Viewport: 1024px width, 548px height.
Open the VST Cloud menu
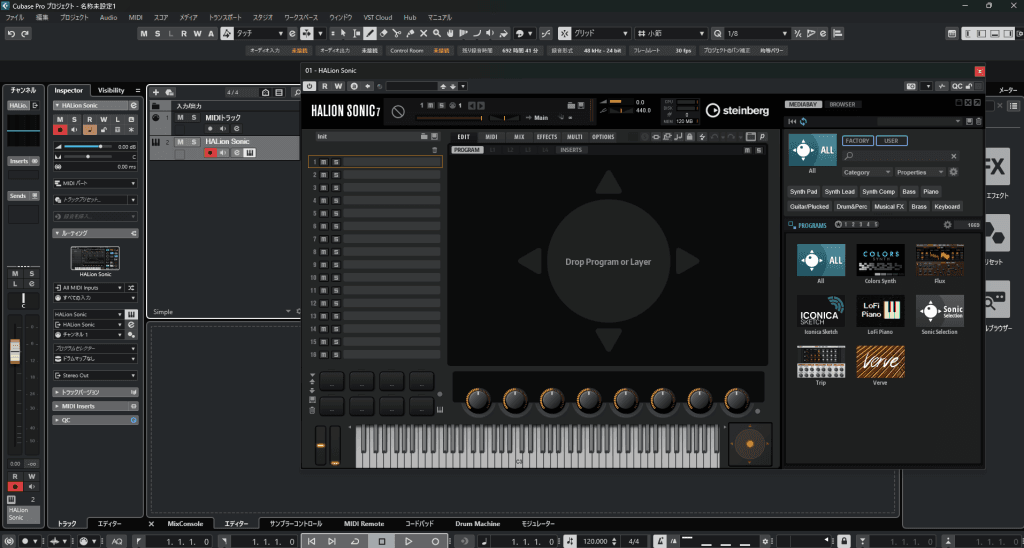(x=377, y=18)
